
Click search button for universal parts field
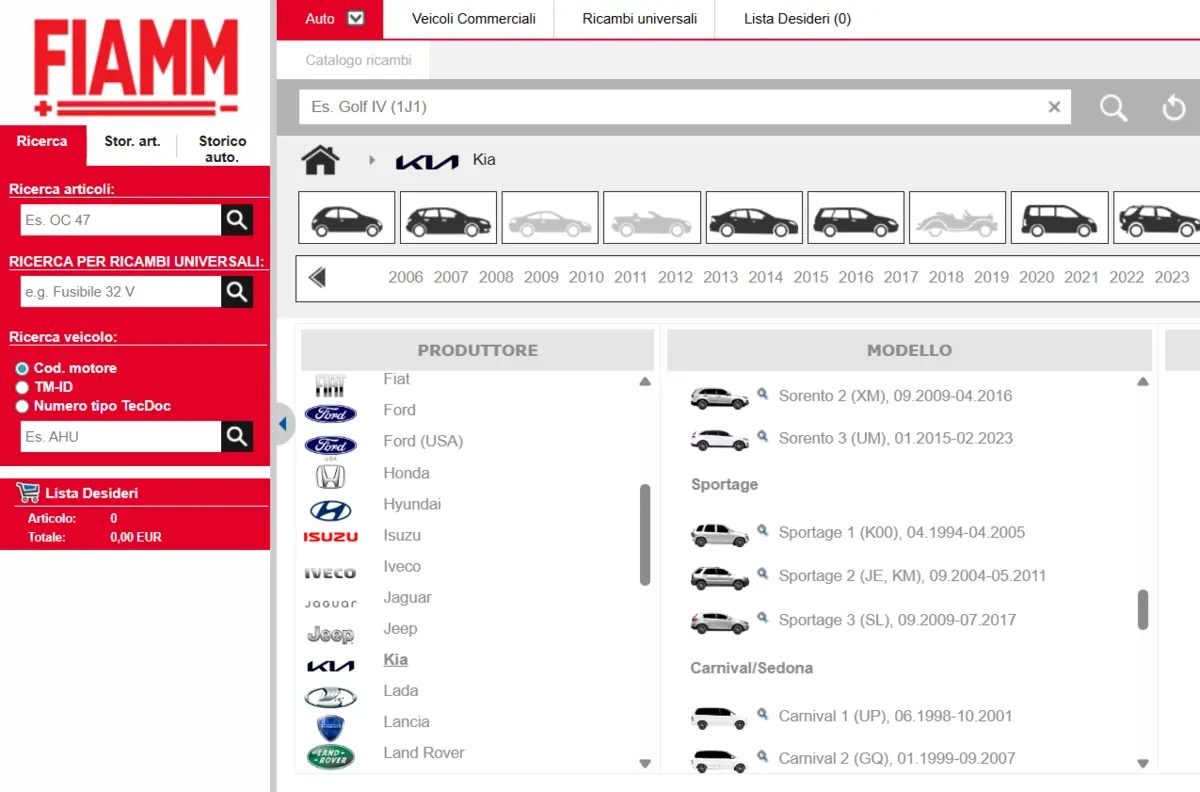pyautogui.click(x=237, y=292)
